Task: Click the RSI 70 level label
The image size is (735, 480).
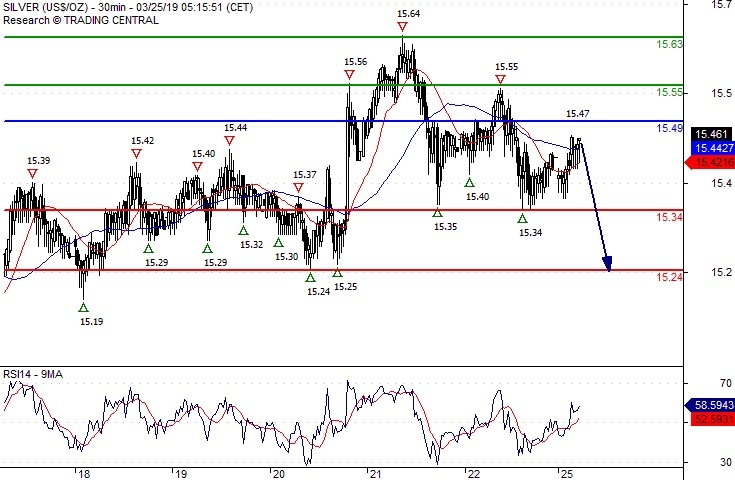Action: 726,383
